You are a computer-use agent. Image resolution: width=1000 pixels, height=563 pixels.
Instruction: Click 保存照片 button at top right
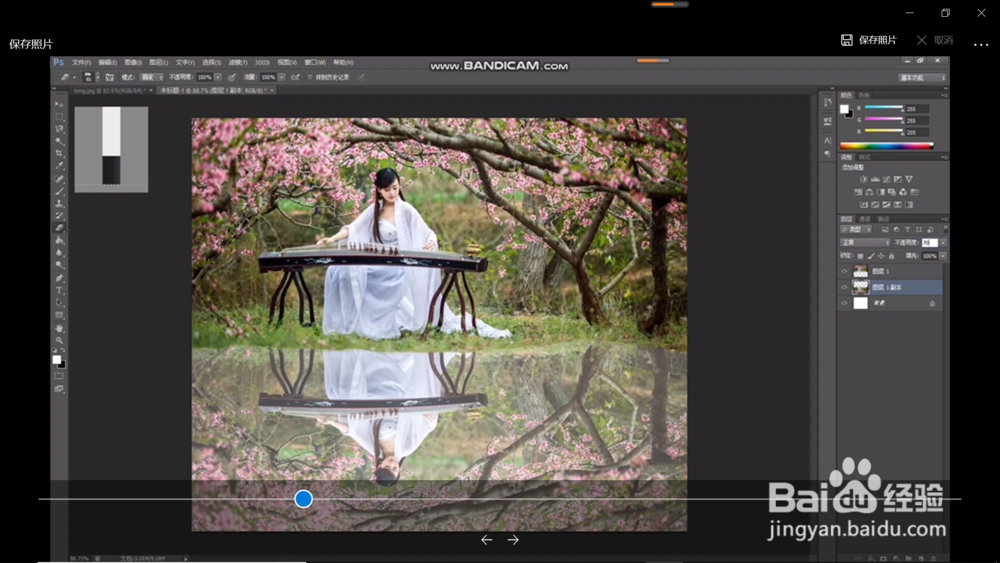point(869,40)
